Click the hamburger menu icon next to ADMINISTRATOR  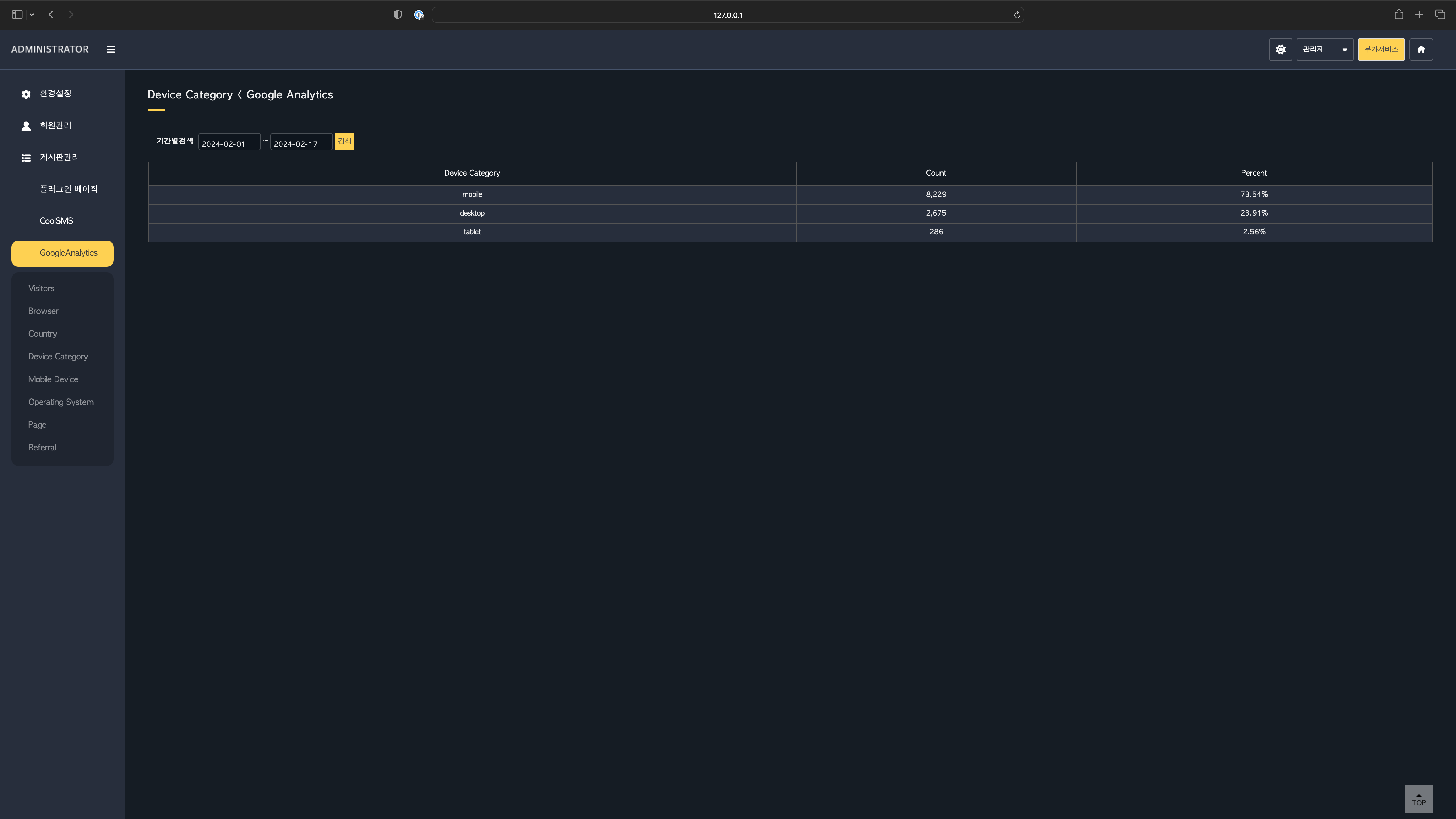click(x=111, y=50)
